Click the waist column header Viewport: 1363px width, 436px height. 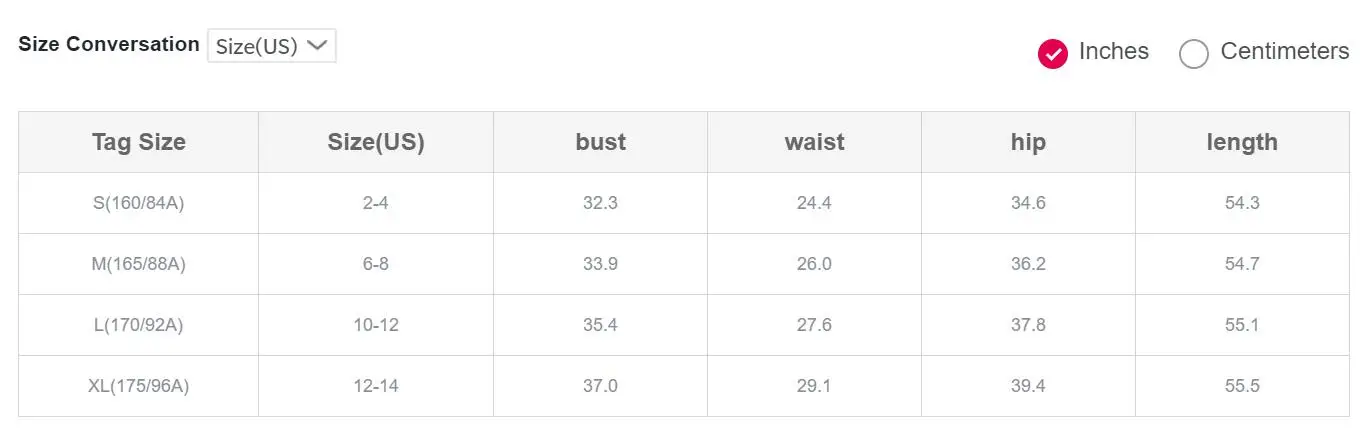(815, 142)
